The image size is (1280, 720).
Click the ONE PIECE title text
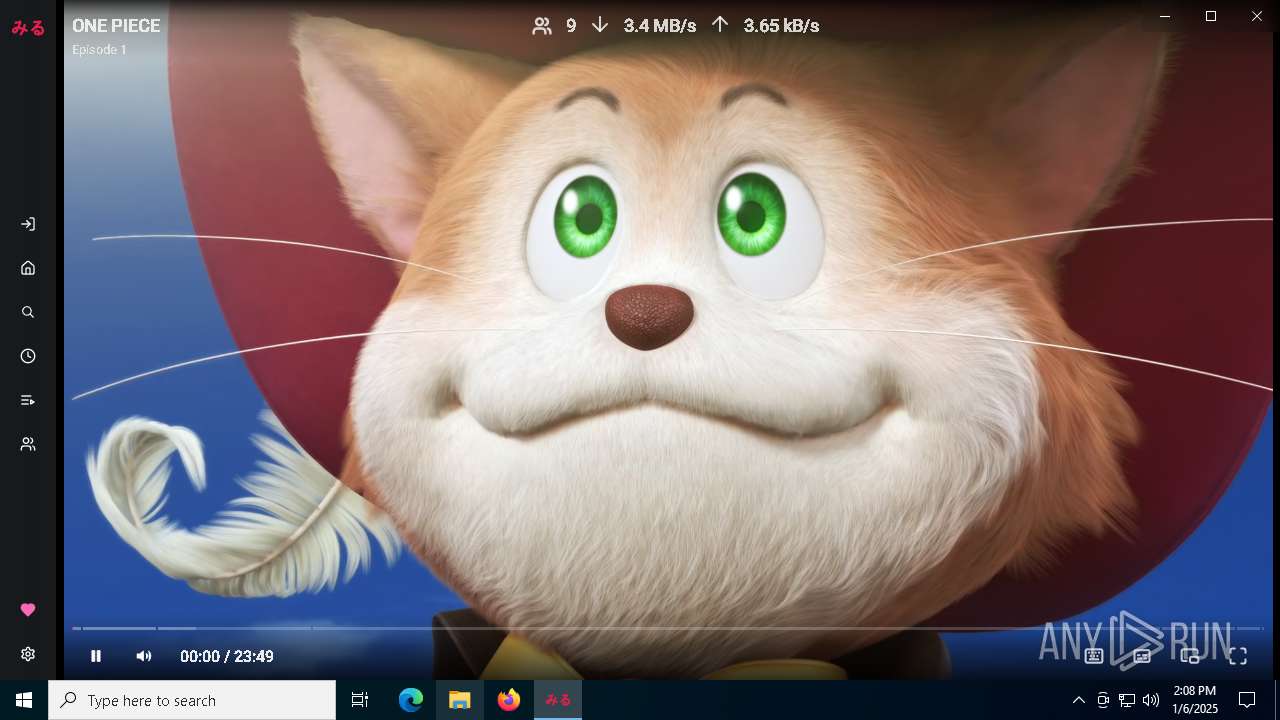coord(116,26)
